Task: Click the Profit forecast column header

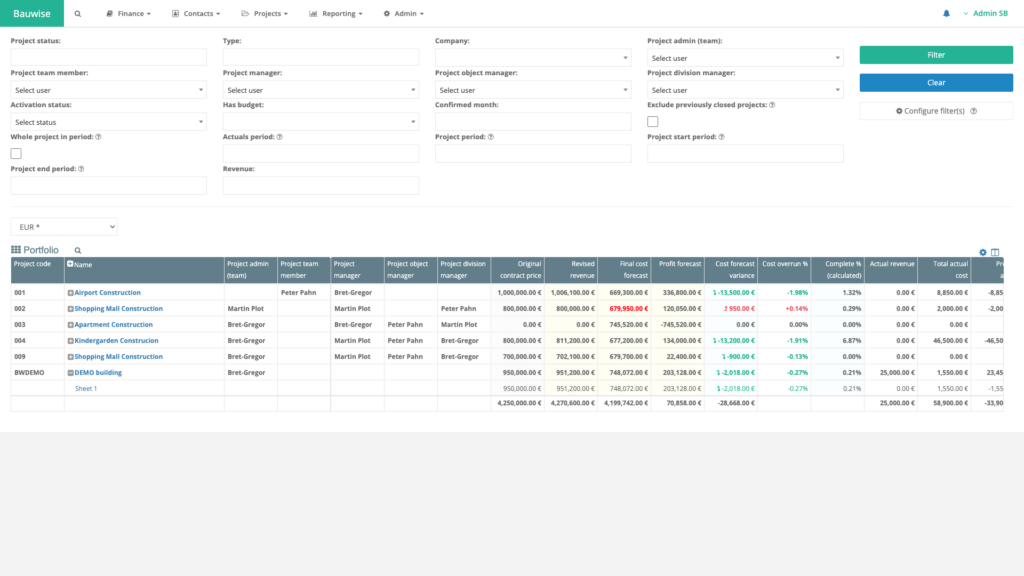Action: [x=678, y=270]
